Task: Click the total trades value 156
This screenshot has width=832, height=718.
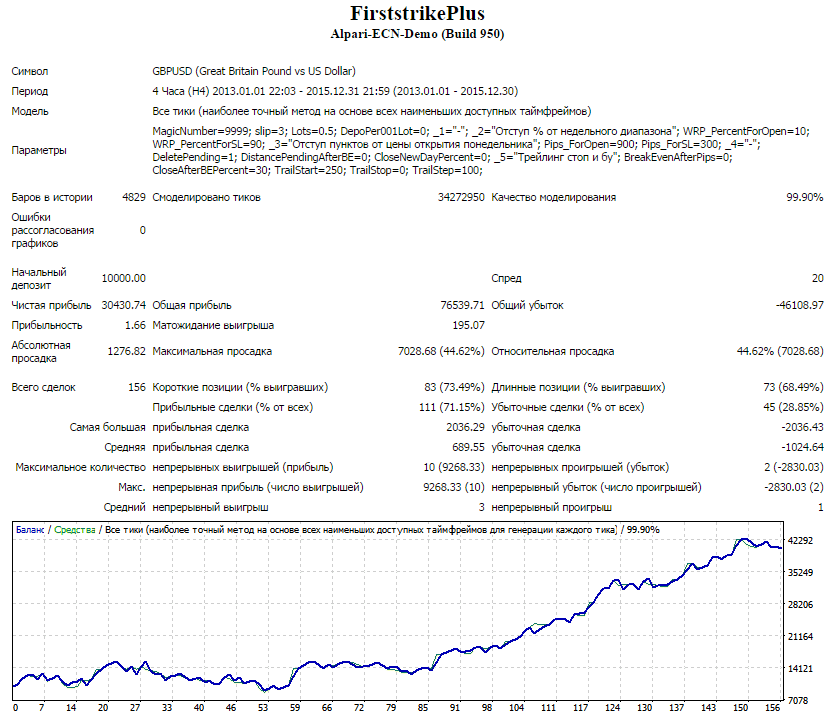Action: click(x=137, y=387)
